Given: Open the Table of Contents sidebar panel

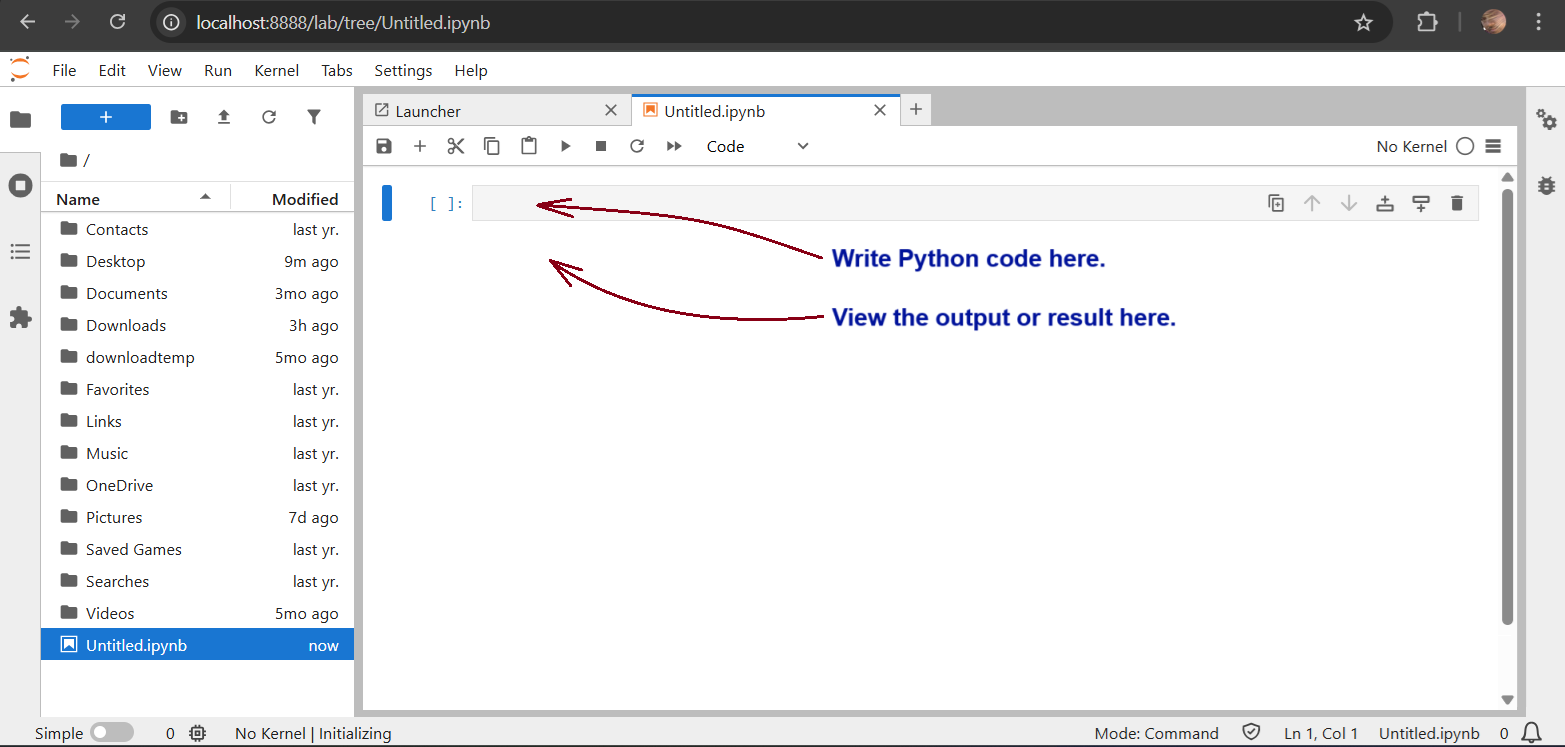Looking at the screenshot, I should (x=20, y=251).
